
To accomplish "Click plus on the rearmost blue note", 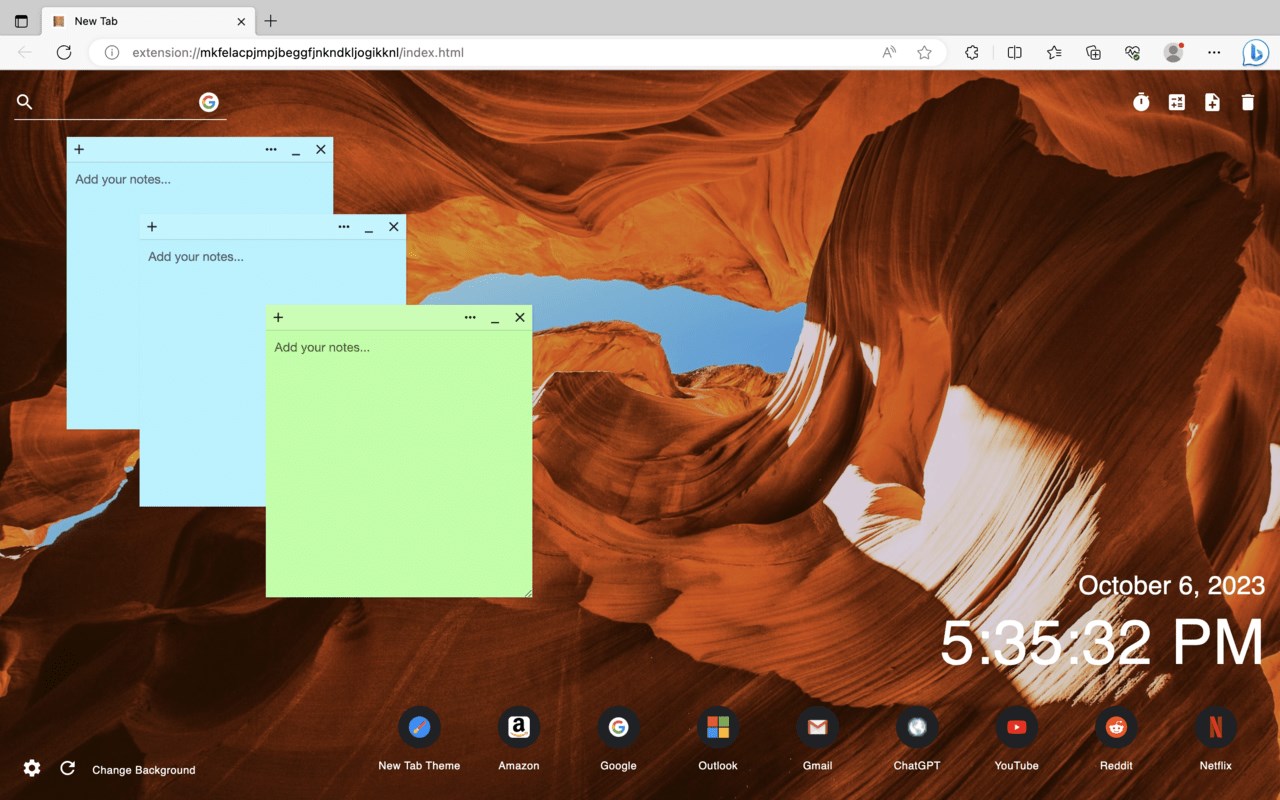I will 79,149.
